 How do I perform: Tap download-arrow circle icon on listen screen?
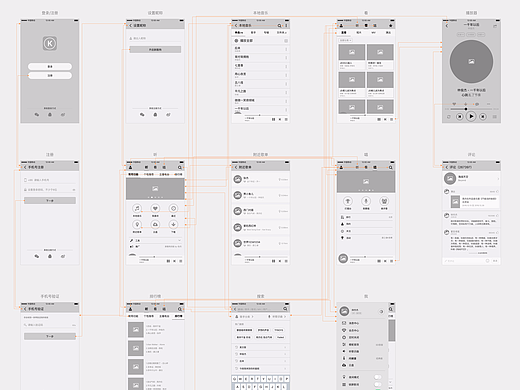tap(173, 224)
